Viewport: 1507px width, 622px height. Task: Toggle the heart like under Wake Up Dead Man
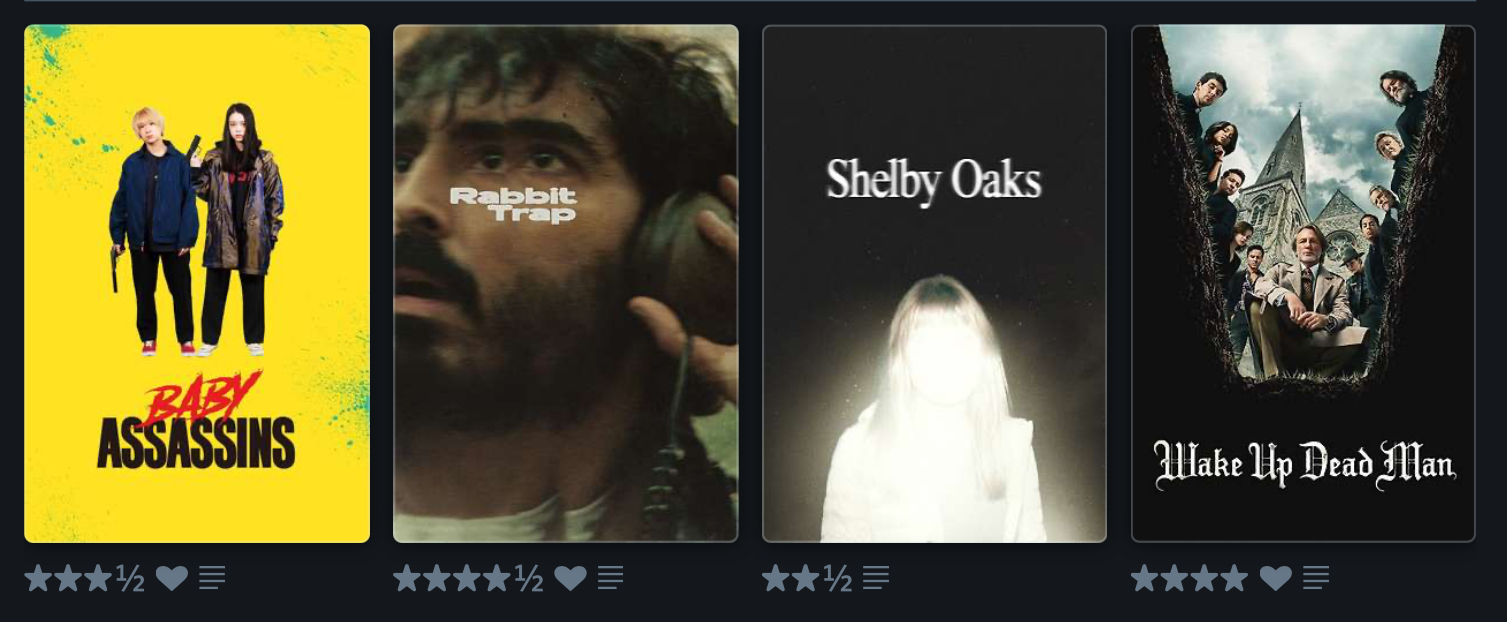pyautogui.click(x=1276, y=577)
